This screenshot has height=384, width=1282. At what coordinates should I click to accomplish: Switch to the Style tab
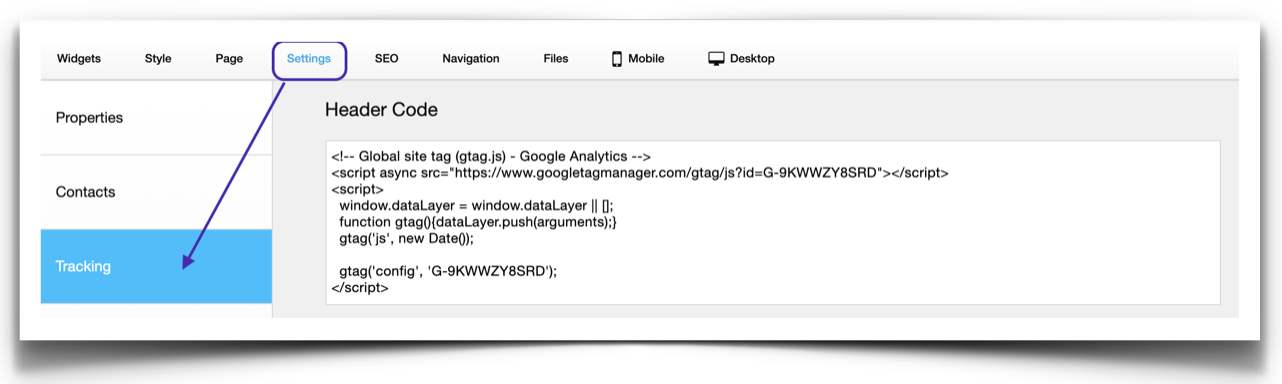pos(158,59)
